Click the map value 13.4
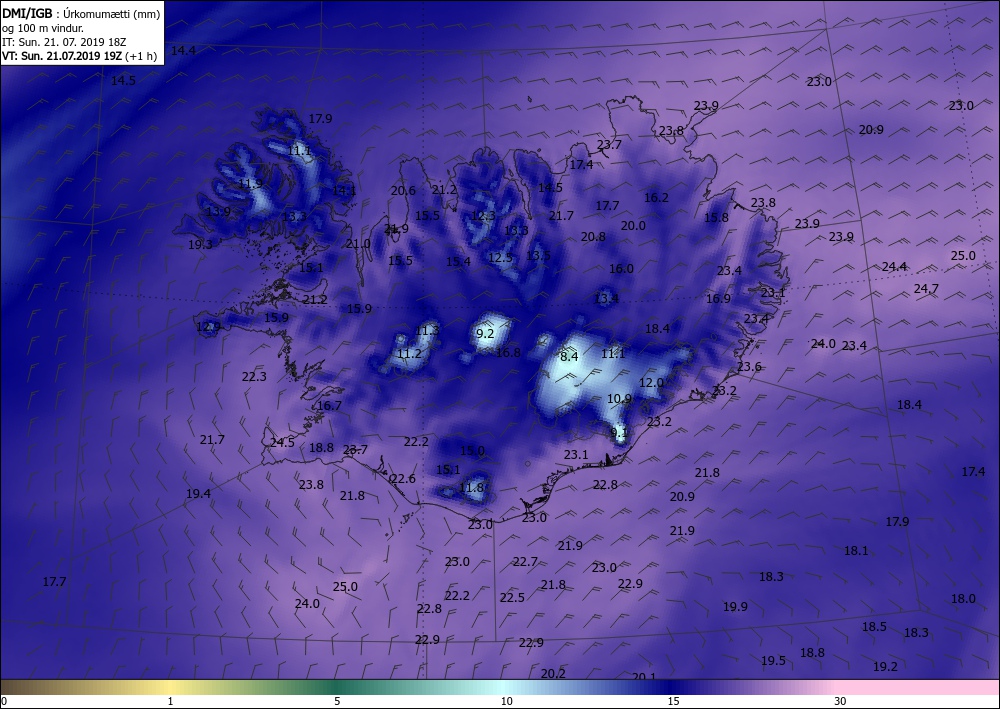The height and width of the screenshot is (709, 1000). (606, 298)
